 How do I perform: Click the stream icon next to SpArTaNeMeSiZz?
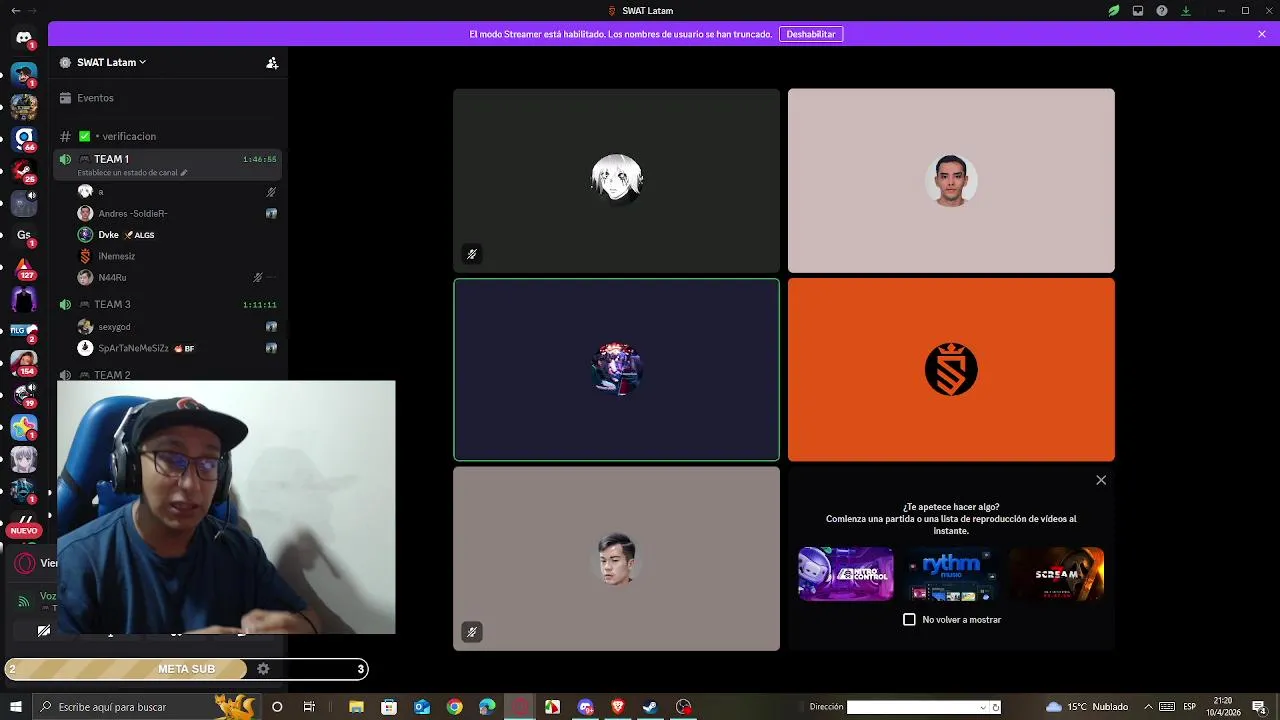click(x=271, y=348)
